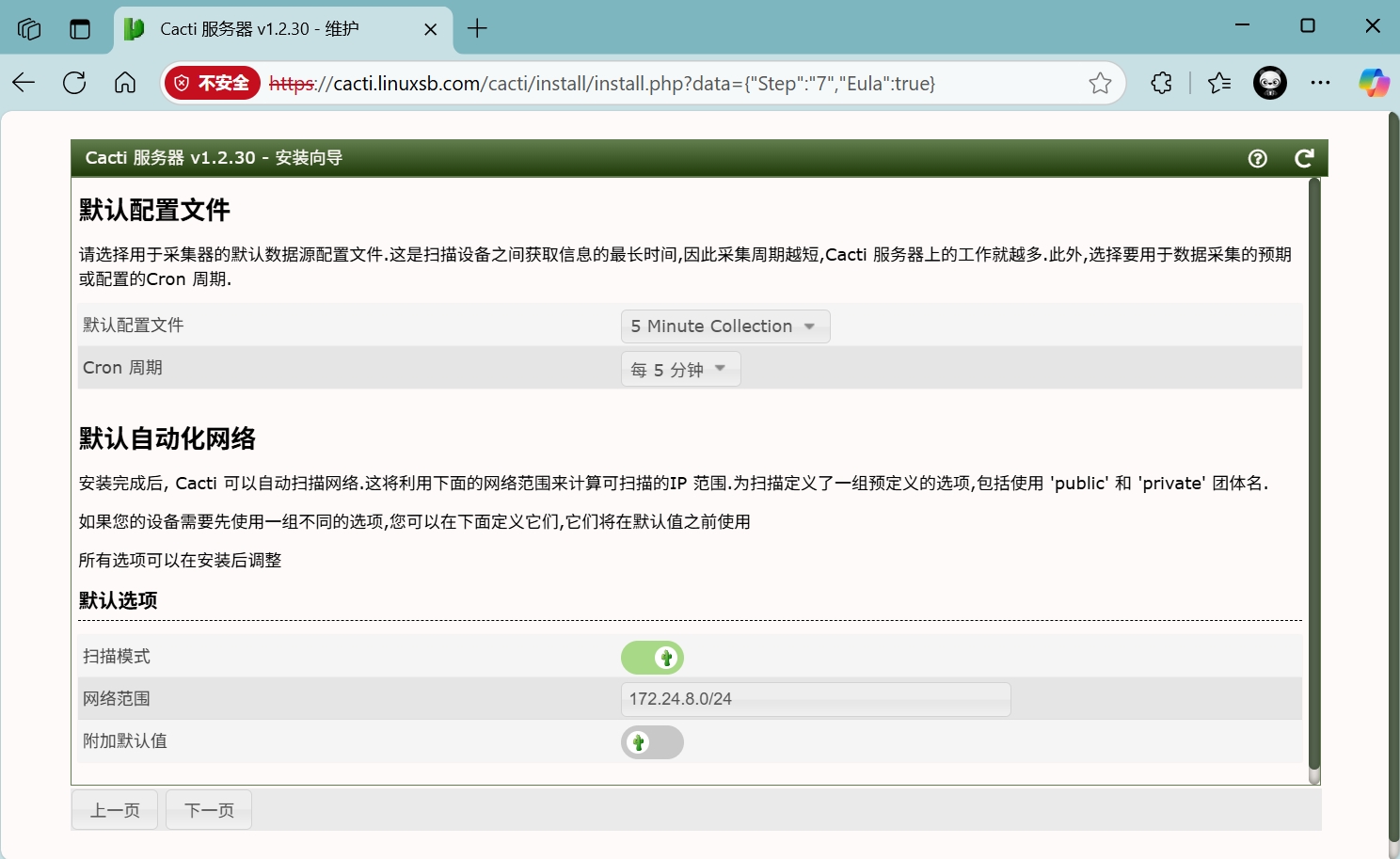The image size is (1400, 859).
Task: Turn off the 扫描模式 toggle
Action: pos(652,658)
